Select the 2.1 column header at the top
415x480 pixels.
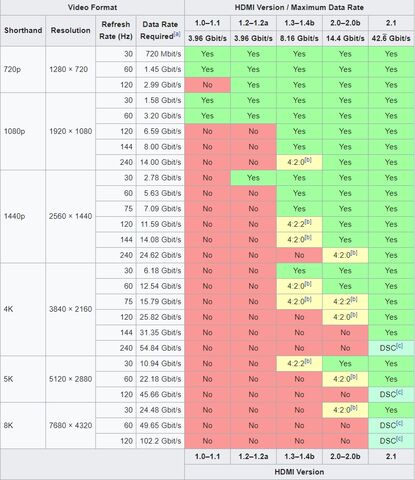point(391,23)
